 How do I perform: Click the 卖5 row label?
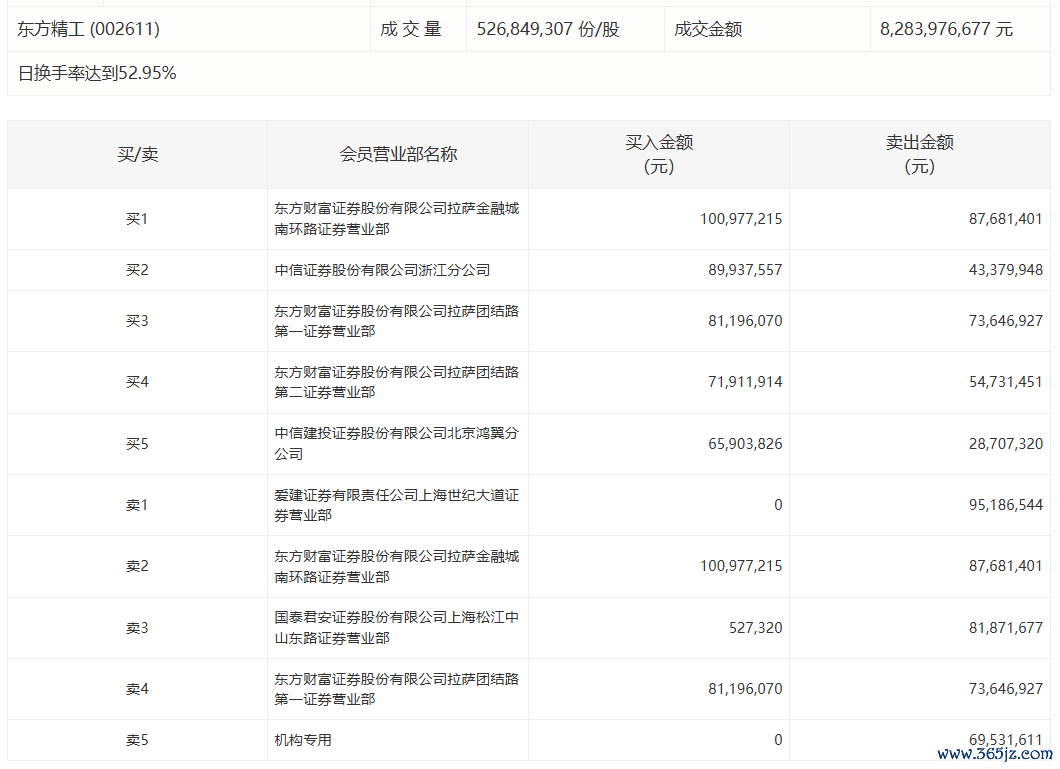coord(137,741)
